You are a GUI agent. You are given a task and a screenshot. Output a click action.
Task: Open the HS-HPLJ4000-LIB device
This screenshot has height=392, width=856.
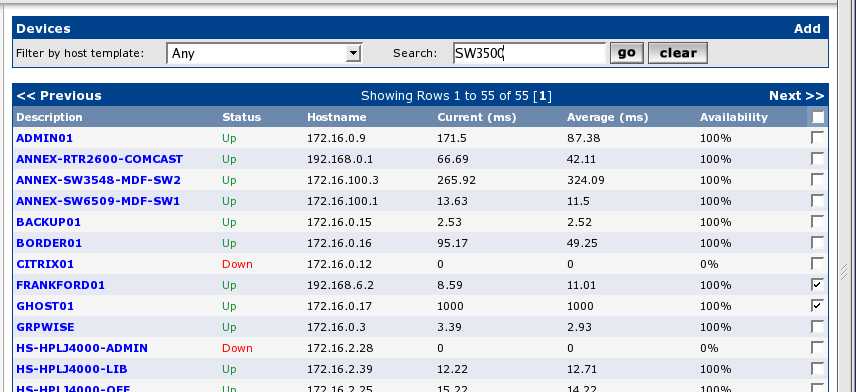[72, 369]
